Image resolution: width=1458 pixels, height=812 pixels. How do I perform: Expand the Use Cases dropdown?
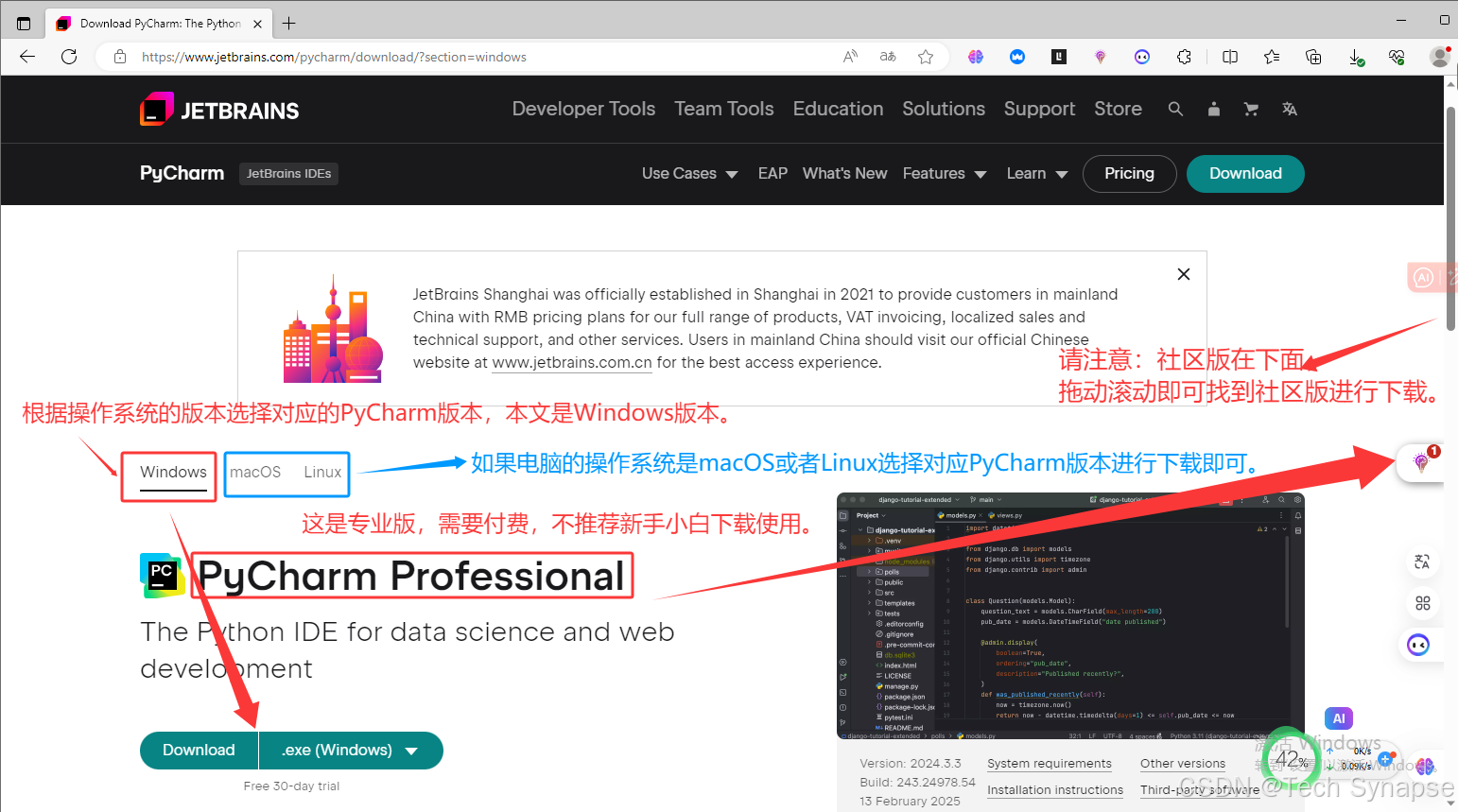pos(689,173)
